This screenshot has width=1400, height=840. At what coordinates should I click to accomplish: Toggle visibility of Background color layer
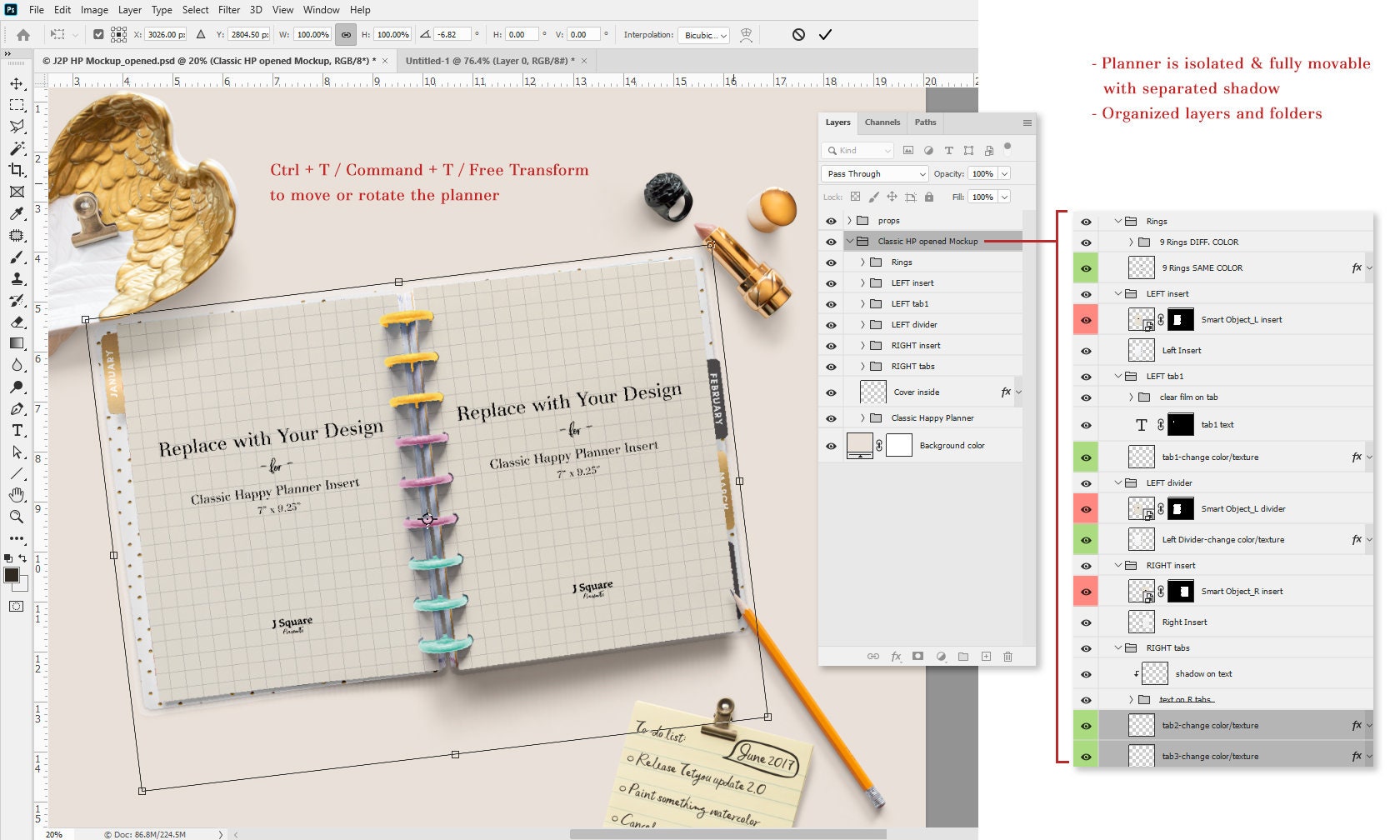tap(831, 445)
